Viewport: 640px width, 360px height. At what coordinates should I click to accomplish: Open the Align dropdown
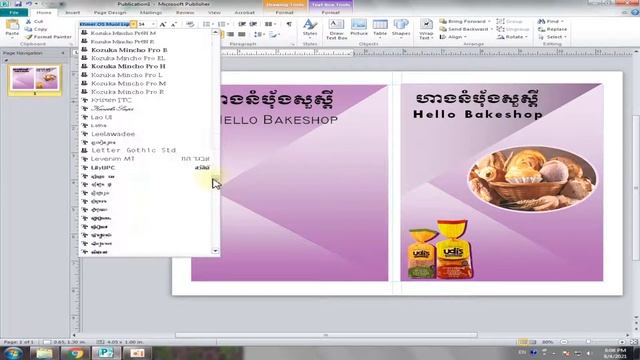[453, 37]
